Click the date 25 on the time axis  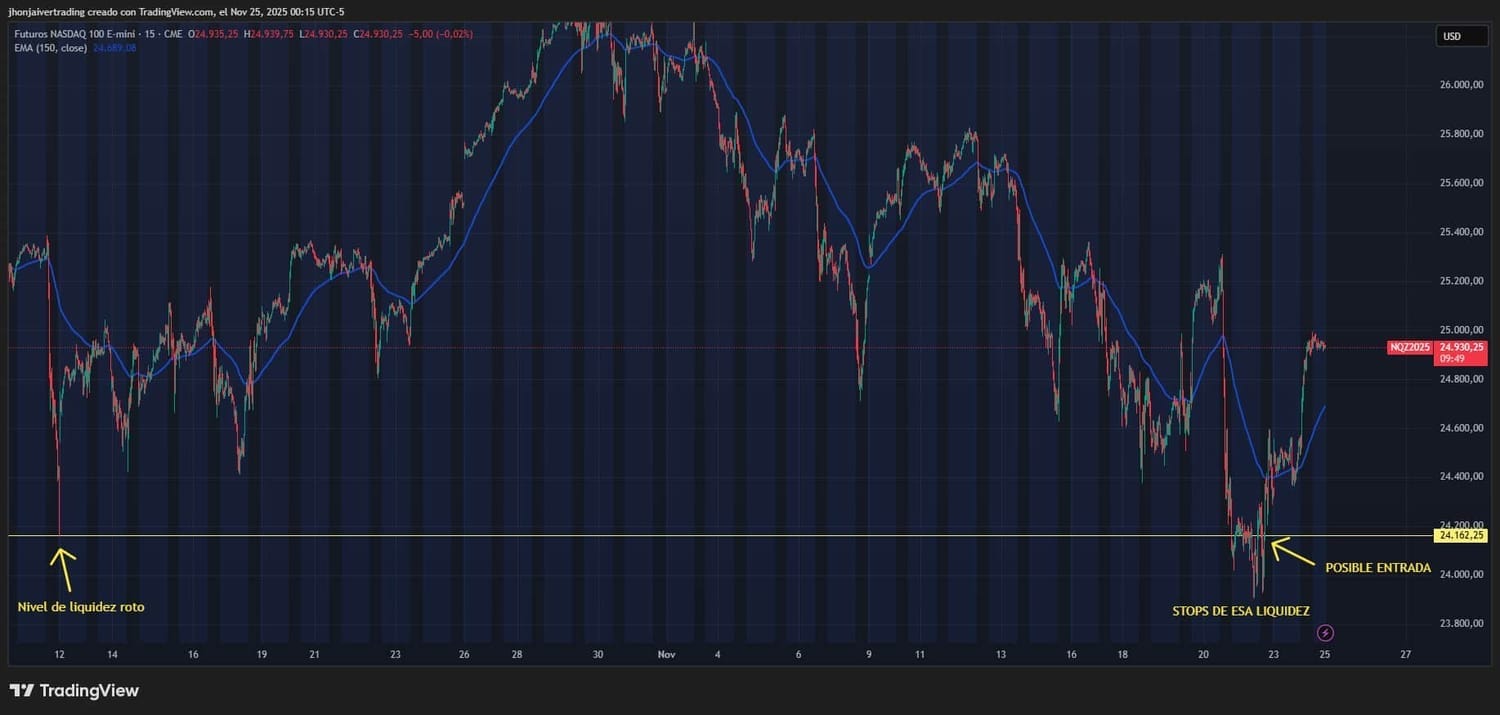point(1324,655)
